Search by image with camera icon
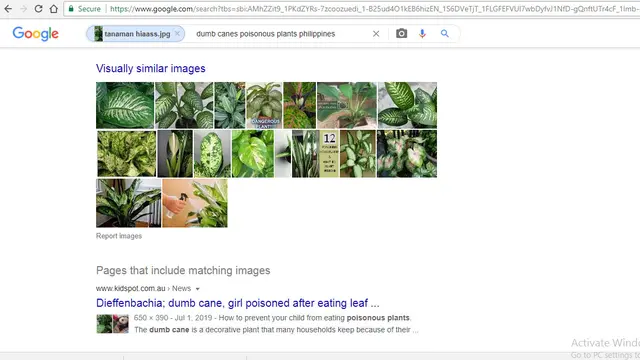The height and width of the screenshot is (360, 640). coord(401,33)
